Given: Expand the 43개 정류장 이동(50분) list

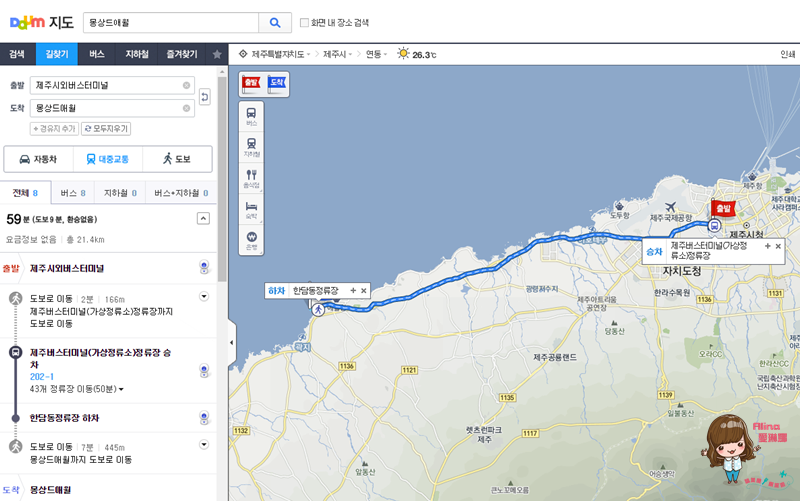Looking at the screenshot, I should [x=77, y=389].
